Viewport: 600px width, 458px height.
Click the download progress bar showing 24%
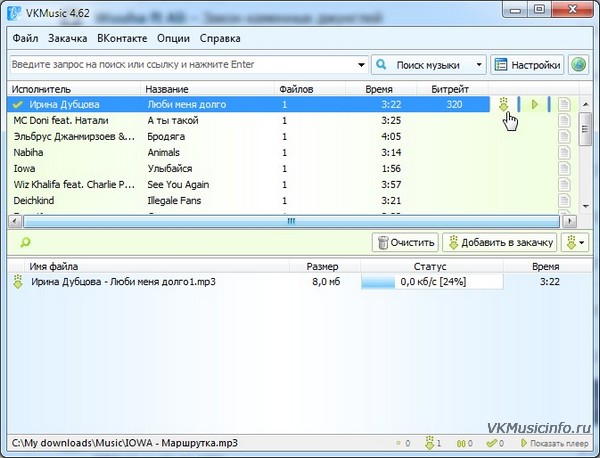[432, 282]
